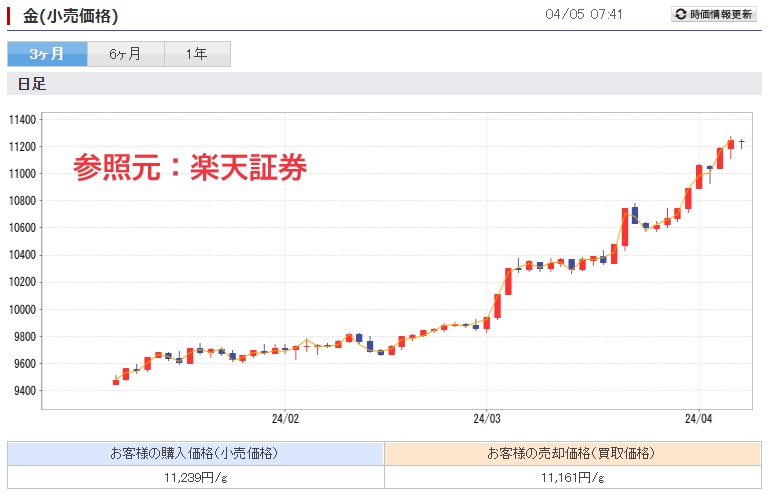
Task: Click the 10600 y-axis label
Action: [x=22, y=228]
